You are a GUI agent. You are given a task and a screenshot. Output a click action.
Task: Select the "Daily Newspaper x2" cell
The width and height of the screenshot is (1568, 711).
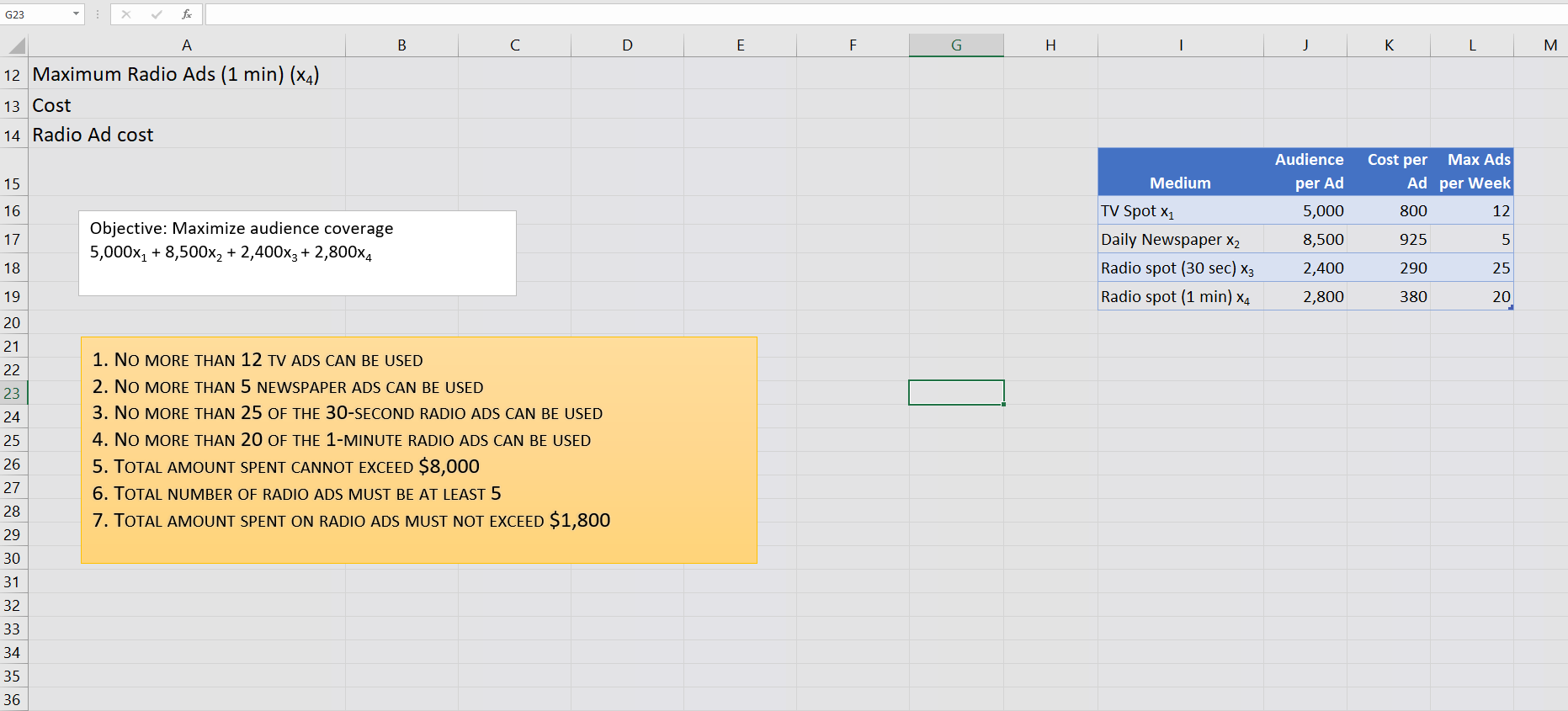pos(1181,239)
